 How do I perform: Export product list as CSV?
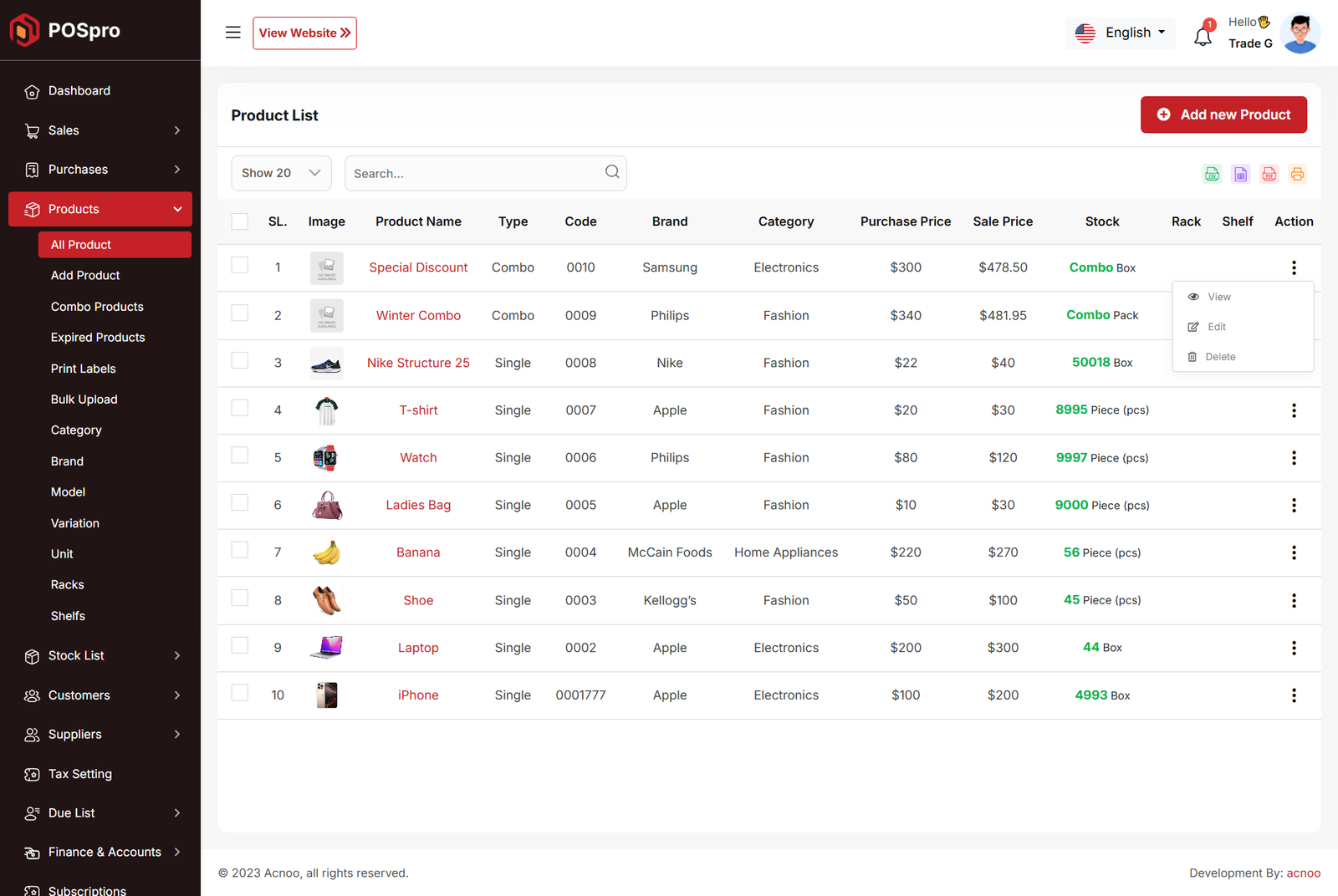[x=1212, y=174]
